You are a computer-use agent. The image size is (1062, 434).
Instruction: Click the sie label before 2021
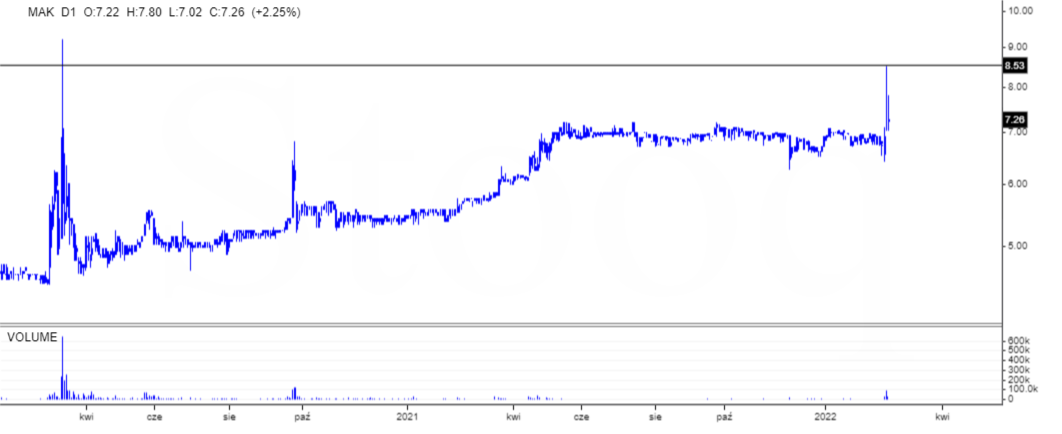point(231,416)
